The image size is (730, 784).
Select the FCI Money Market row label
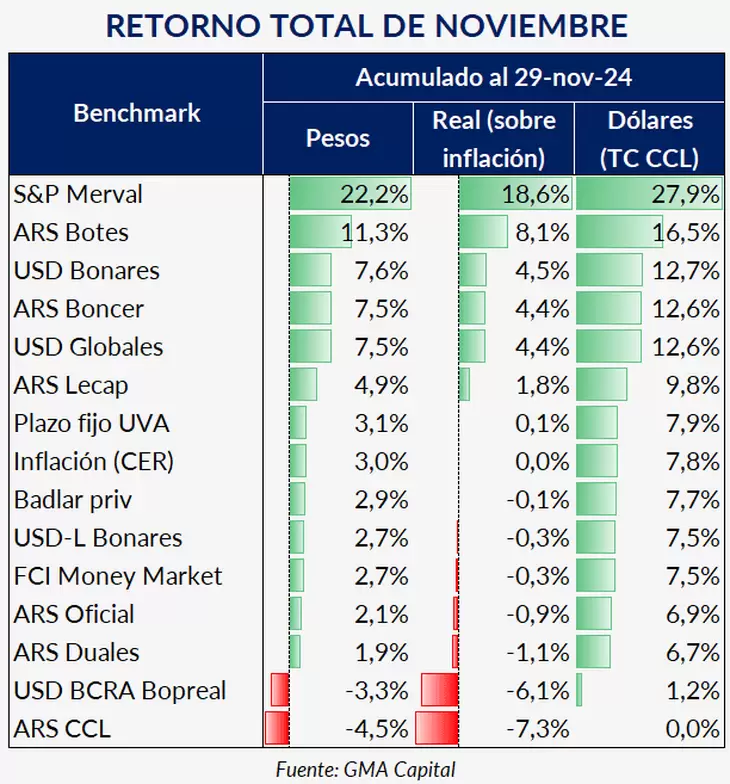(118, 576)
